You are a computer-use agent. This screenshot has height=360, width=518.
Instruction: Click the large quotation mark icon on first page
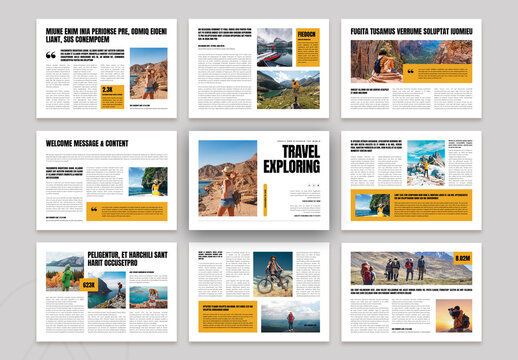point(51,55)
